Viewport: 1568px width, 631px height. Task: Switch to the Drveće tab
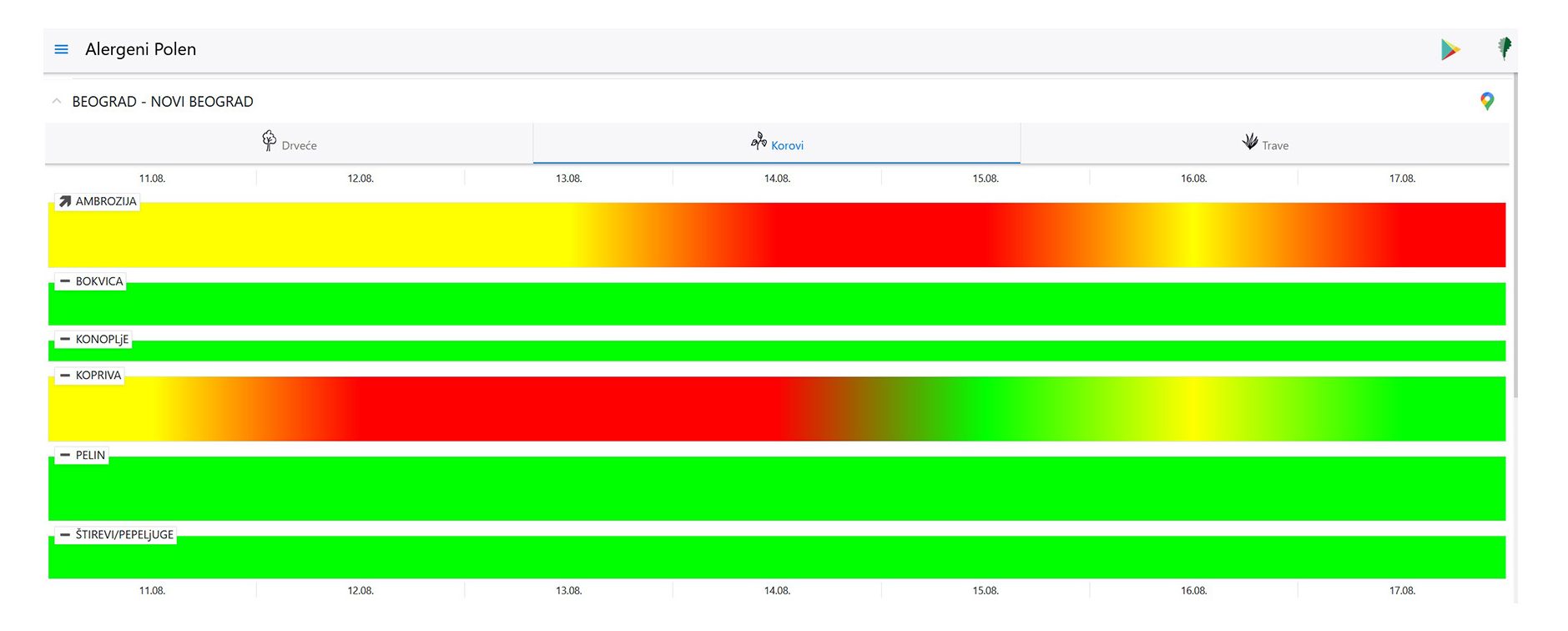(x=299, y=145)
